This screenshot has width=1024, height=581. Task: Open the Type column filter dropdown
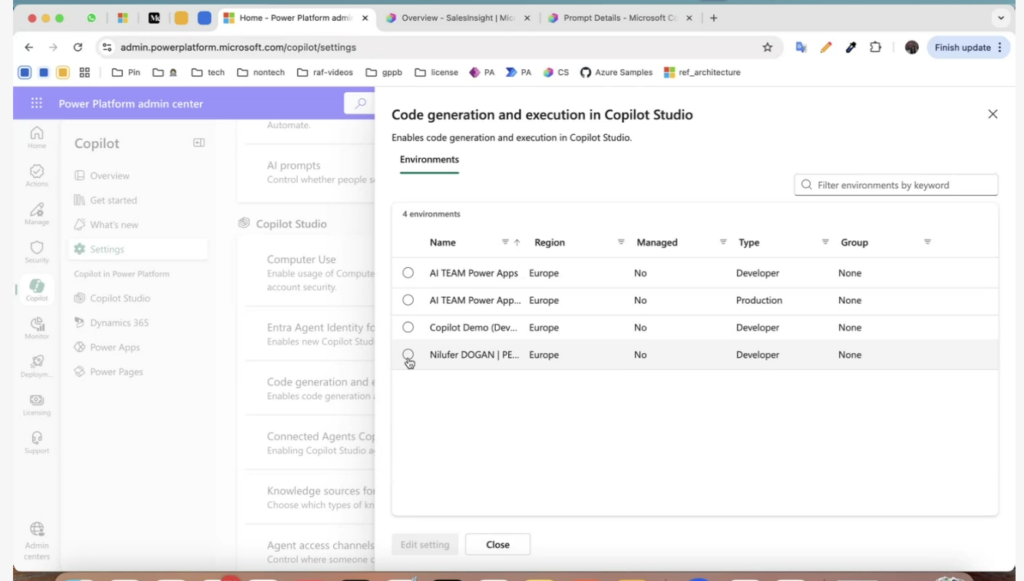(x=825, y=242)
